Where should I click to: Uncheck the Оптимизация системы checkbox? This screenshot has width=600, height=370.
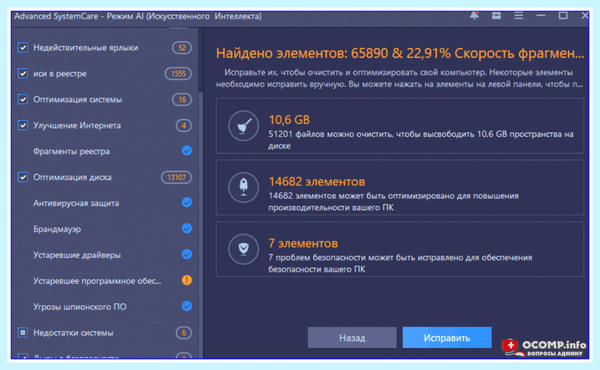pyautogui.click(x=23, y=99)
